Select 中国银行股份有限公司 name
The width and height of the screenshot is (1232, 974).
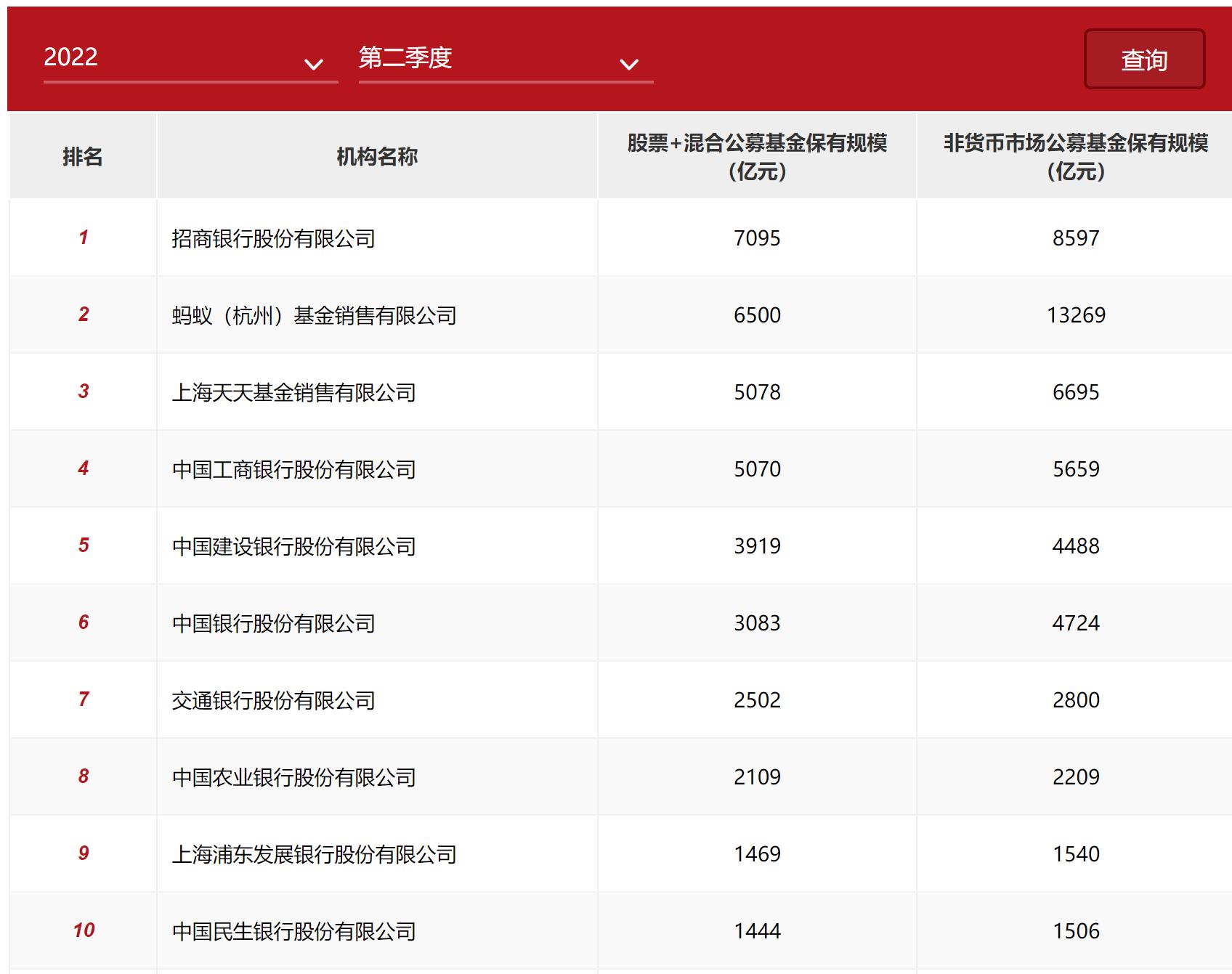(273, 623)
